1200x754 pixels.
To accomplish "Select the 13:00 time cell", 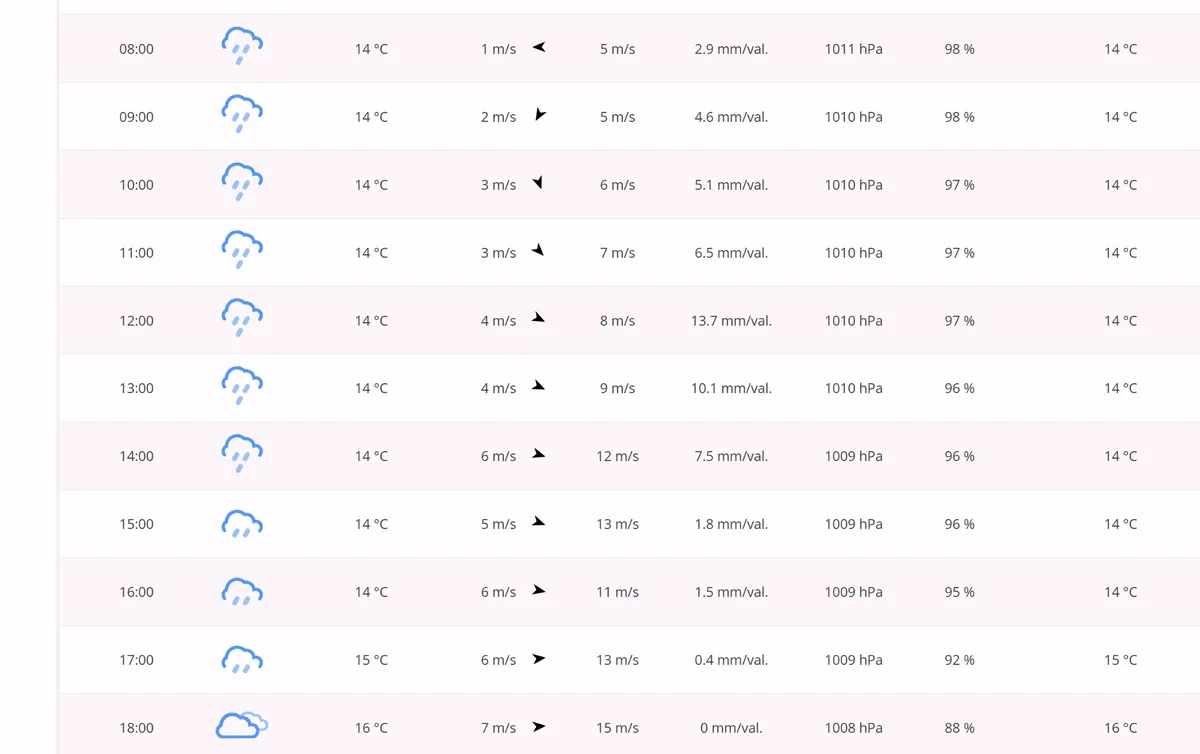I will coord(137,388).
